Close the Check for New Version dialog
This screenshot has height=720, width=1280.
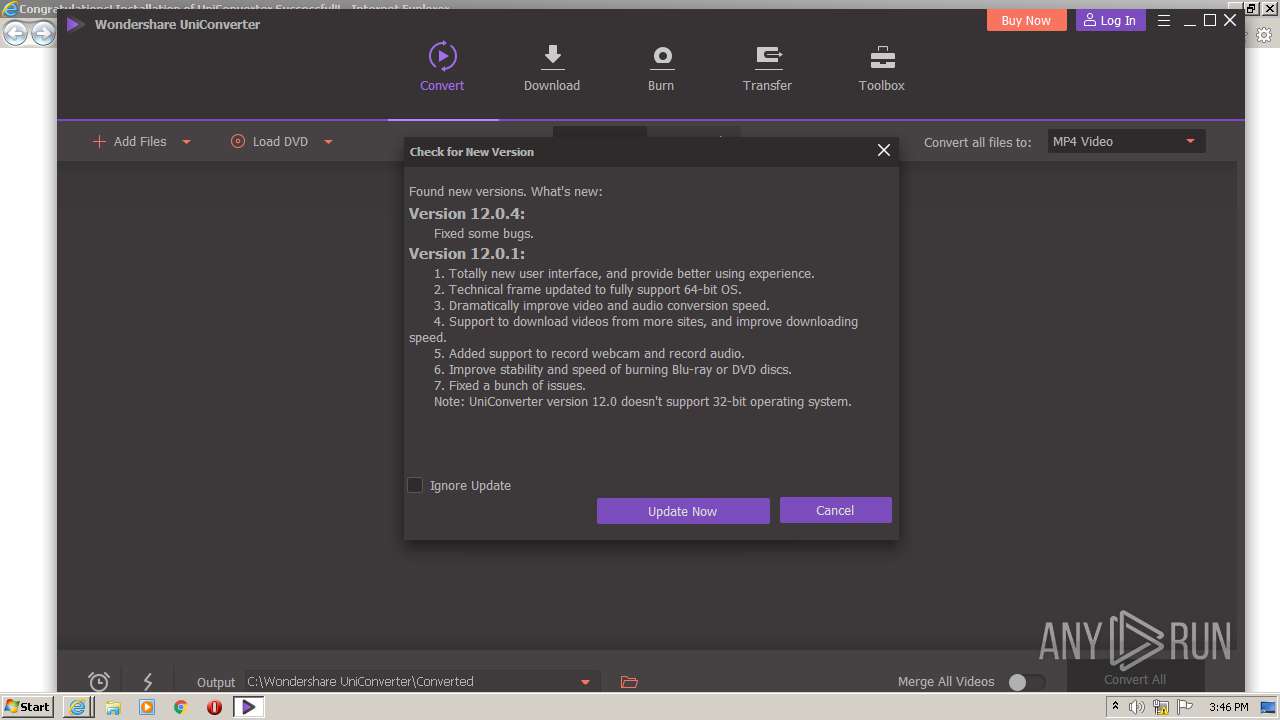click(884, 150)
